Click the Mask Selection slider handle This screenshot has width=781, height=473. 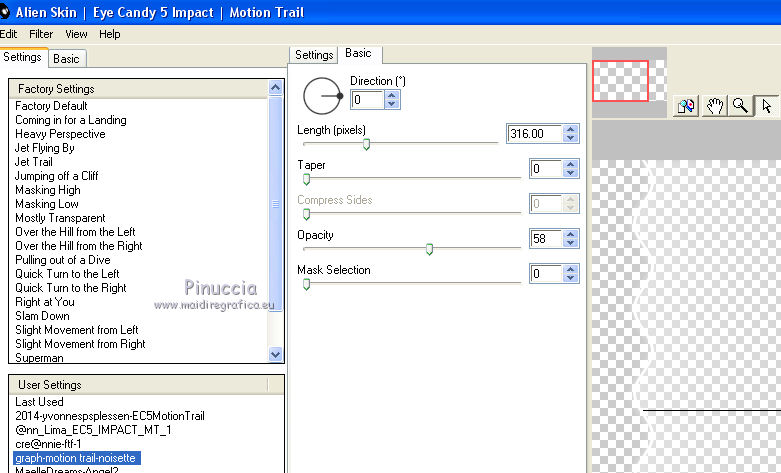click(x=307, y=284)
